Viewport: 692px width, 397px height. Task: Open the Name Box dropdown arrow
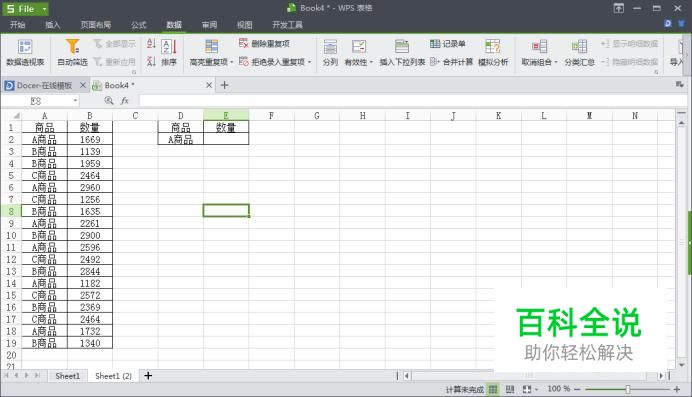[x=75, y=101]
